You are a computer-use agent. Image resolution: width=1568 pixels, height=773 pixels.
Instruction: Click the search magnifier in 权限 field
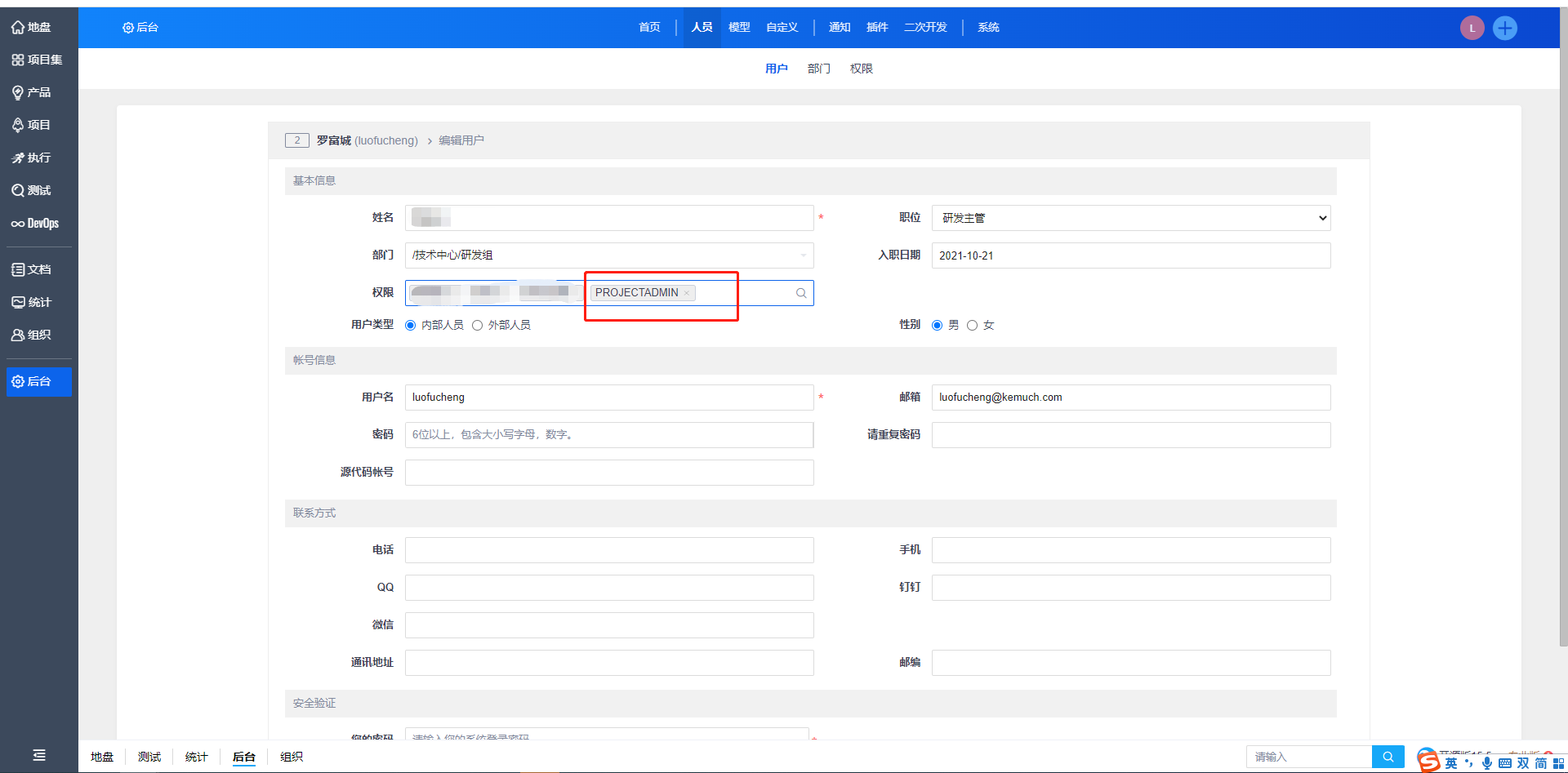coord(801,293)
